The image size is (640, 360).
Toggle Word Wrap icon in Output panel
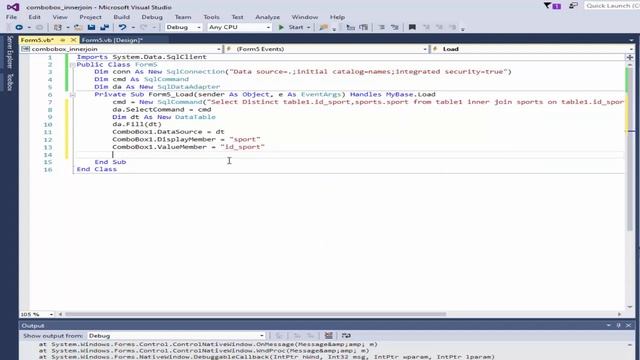pyautogui.click(x=346, y=336)
